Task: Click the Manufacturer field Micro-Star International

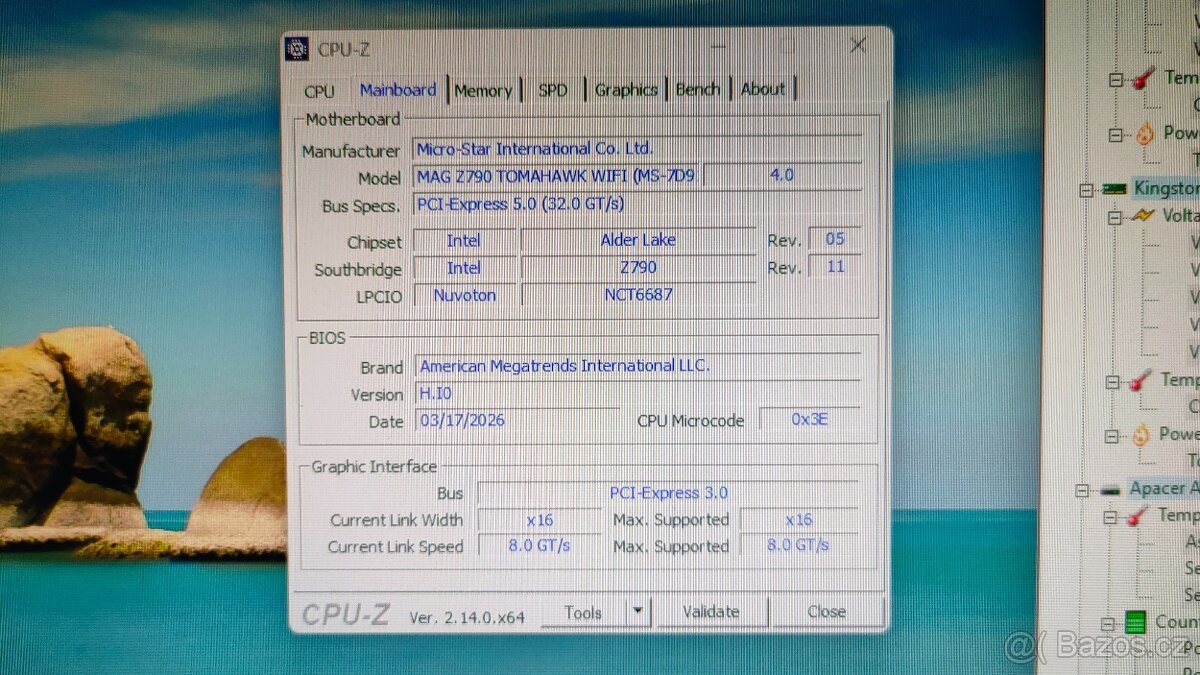Action: click(x=638, y=148)
